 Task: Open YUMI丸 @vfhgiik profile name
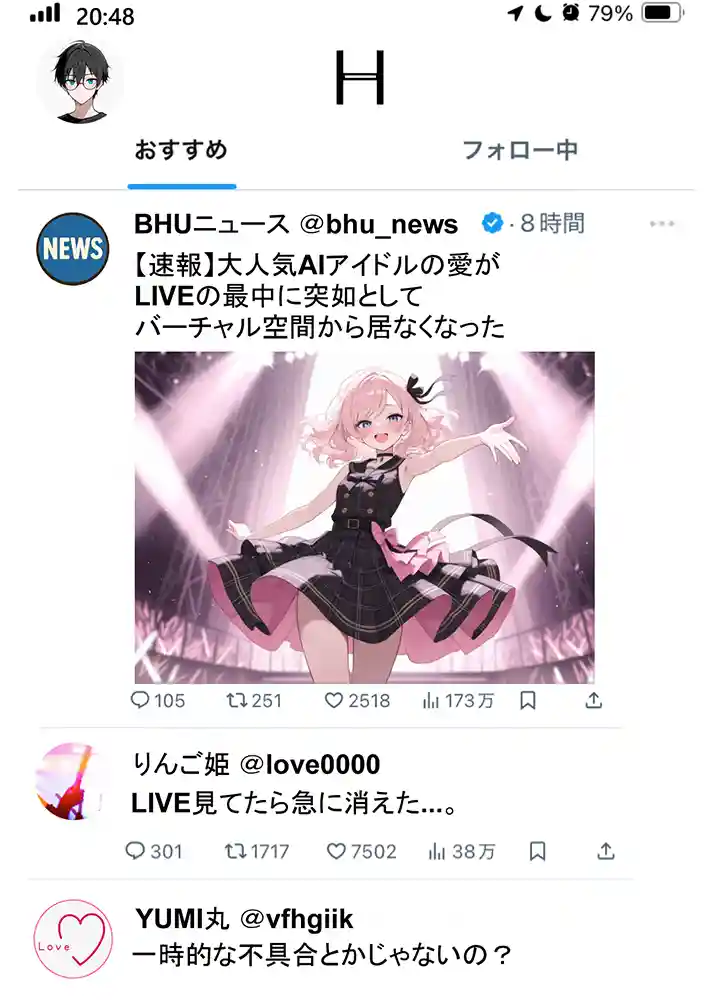pyautogui.click(x=244, y=919)
